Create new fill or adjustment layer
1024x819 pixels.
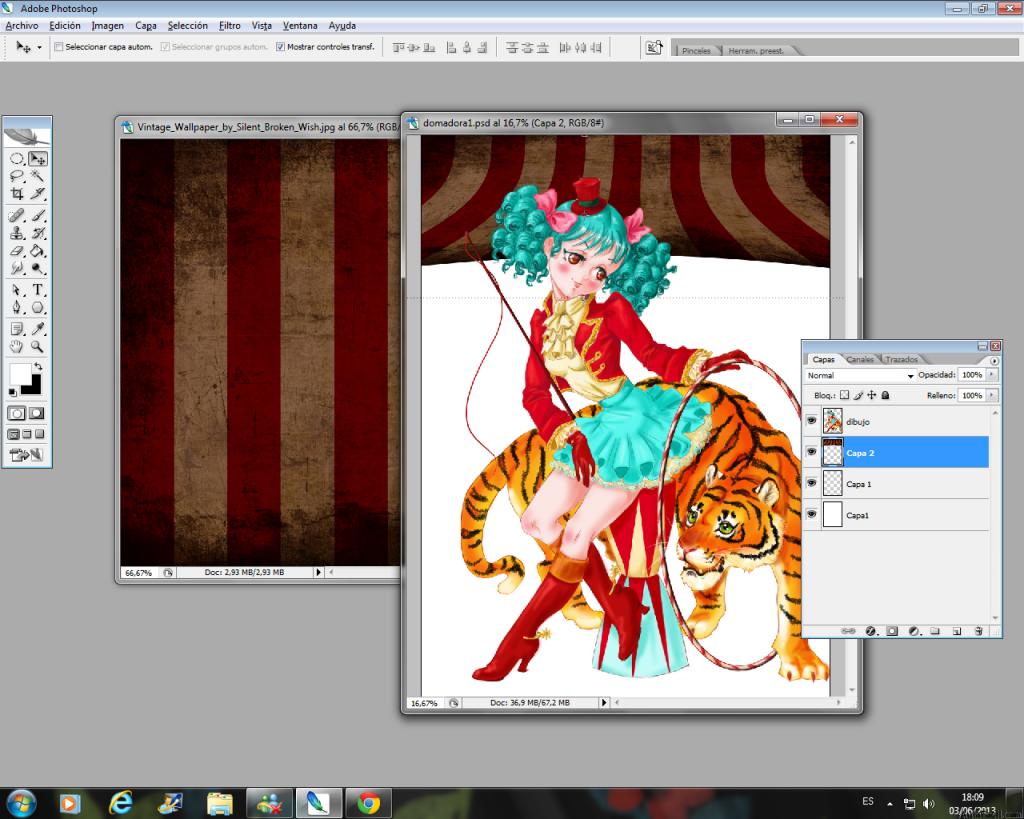[x=914, y=631]
